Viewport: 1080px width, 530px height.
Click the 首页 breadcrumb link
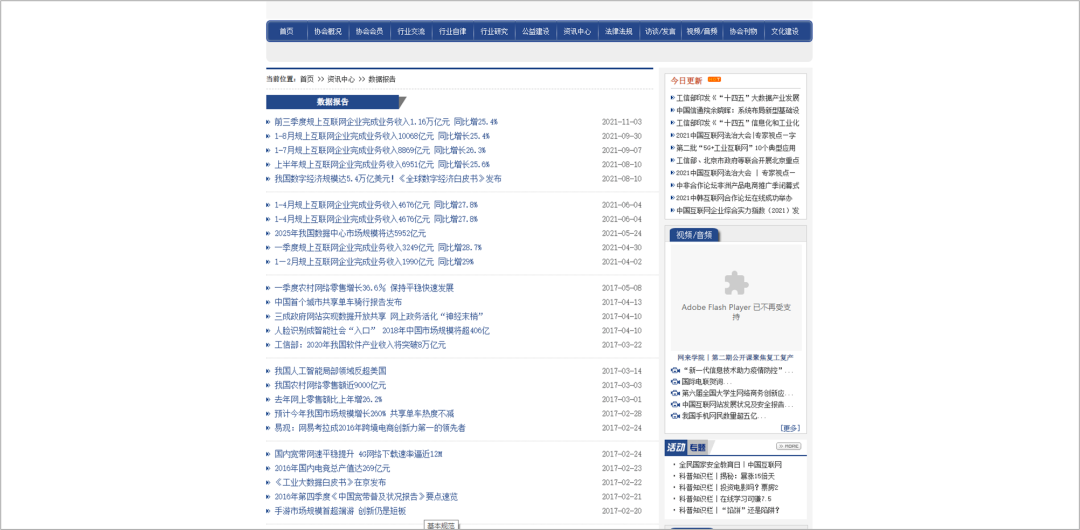(306, 78)
